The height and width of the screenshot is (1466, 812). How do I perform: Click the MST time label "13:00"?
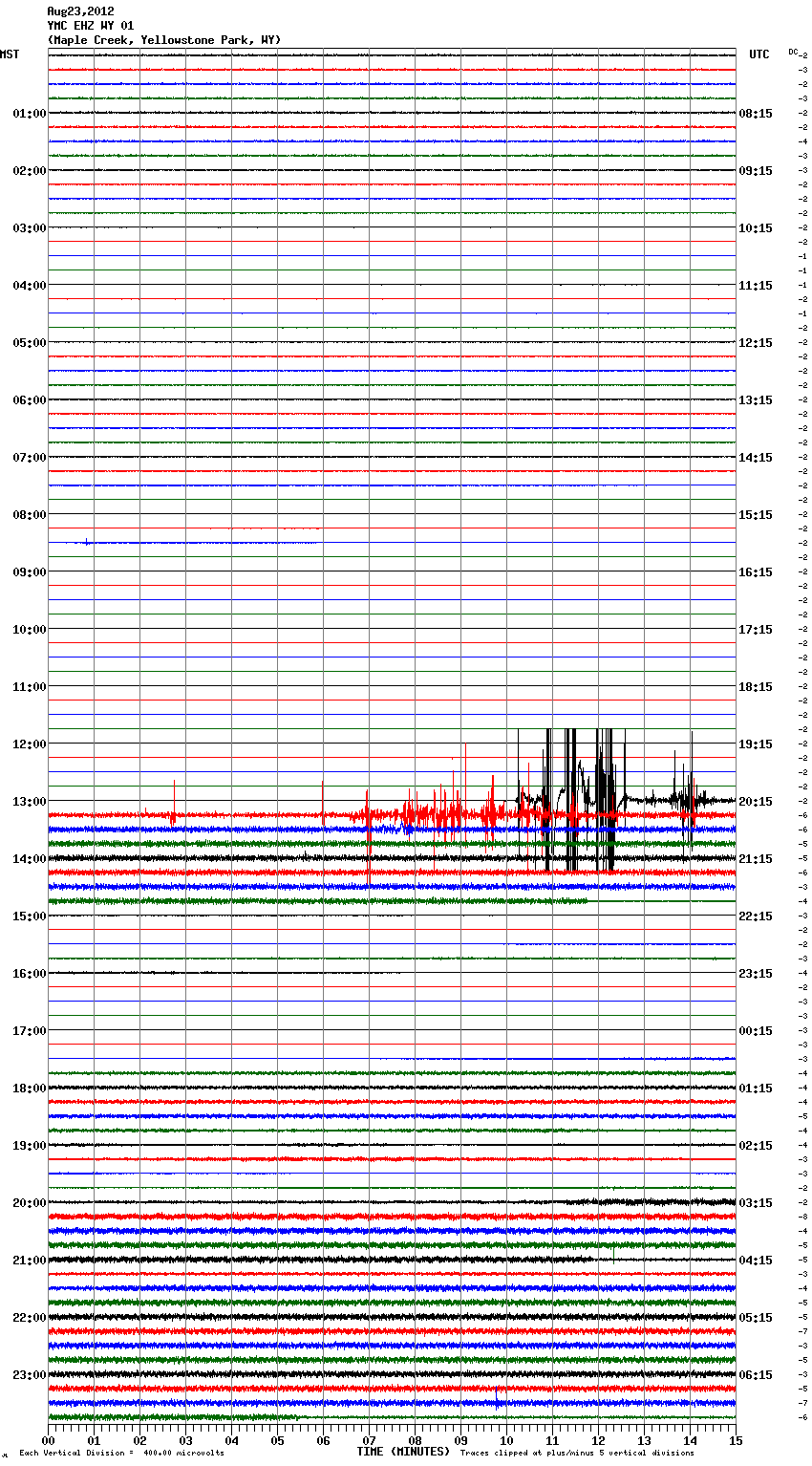pos(29,802)
